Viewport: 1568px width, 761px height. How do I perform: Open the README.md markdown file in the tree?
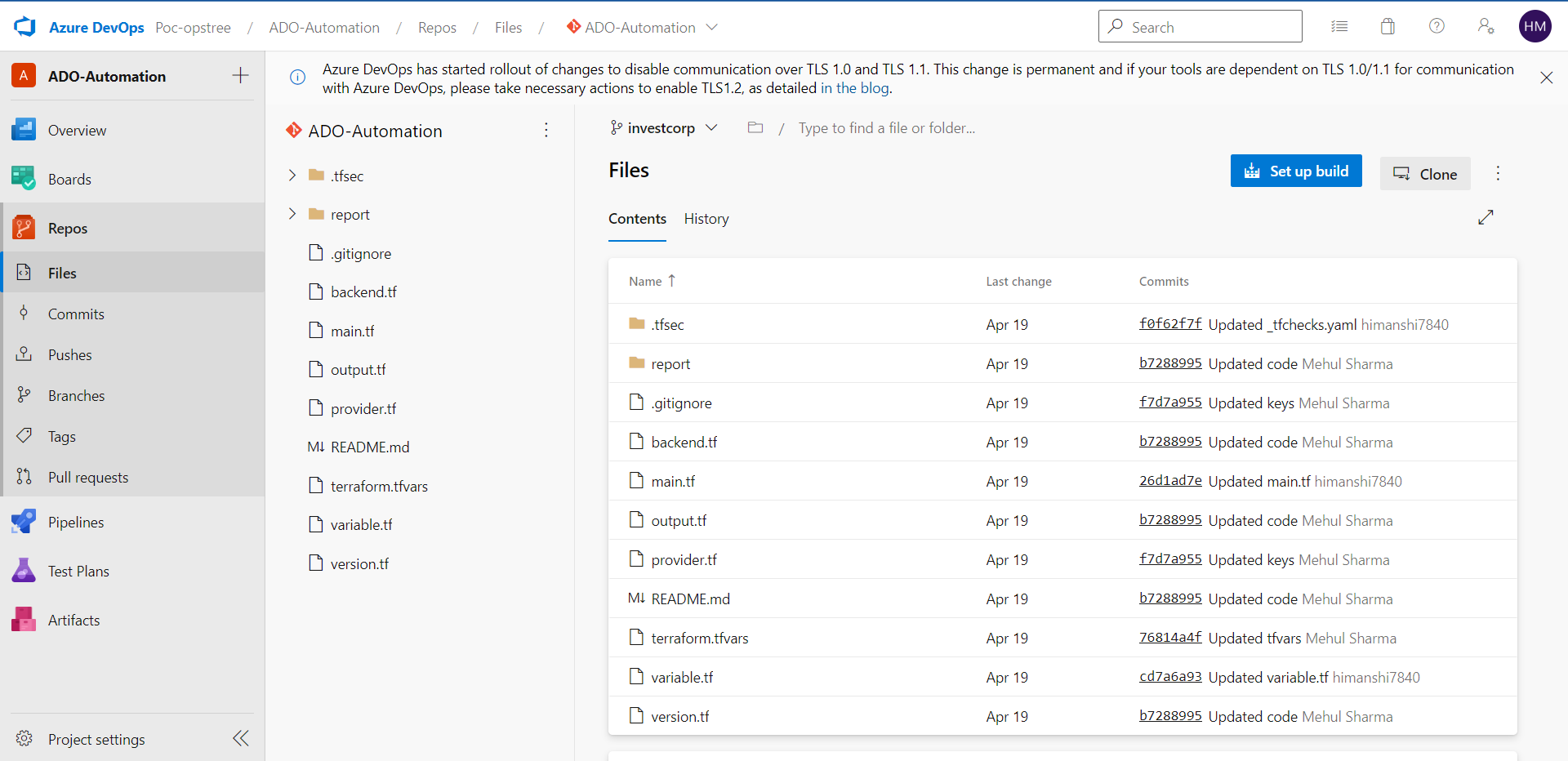[369, 447]
